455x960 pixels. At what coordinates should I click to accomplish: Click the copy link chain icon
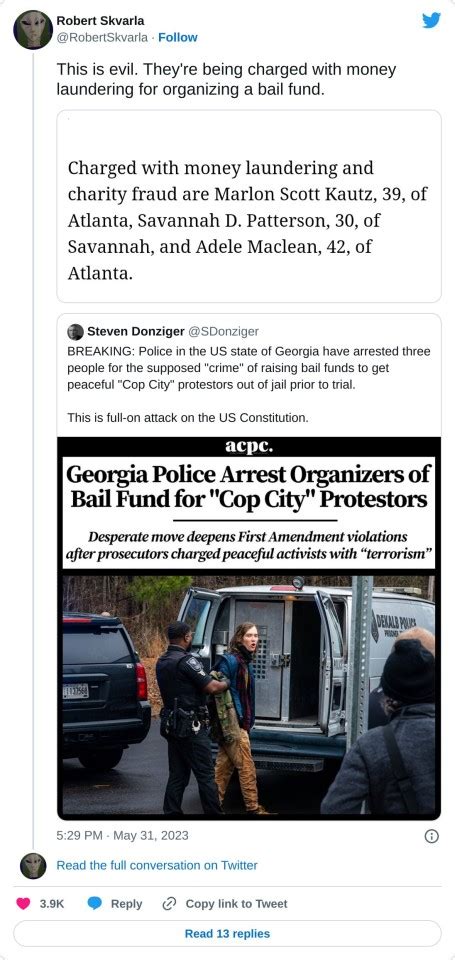[x=170, y=903]
